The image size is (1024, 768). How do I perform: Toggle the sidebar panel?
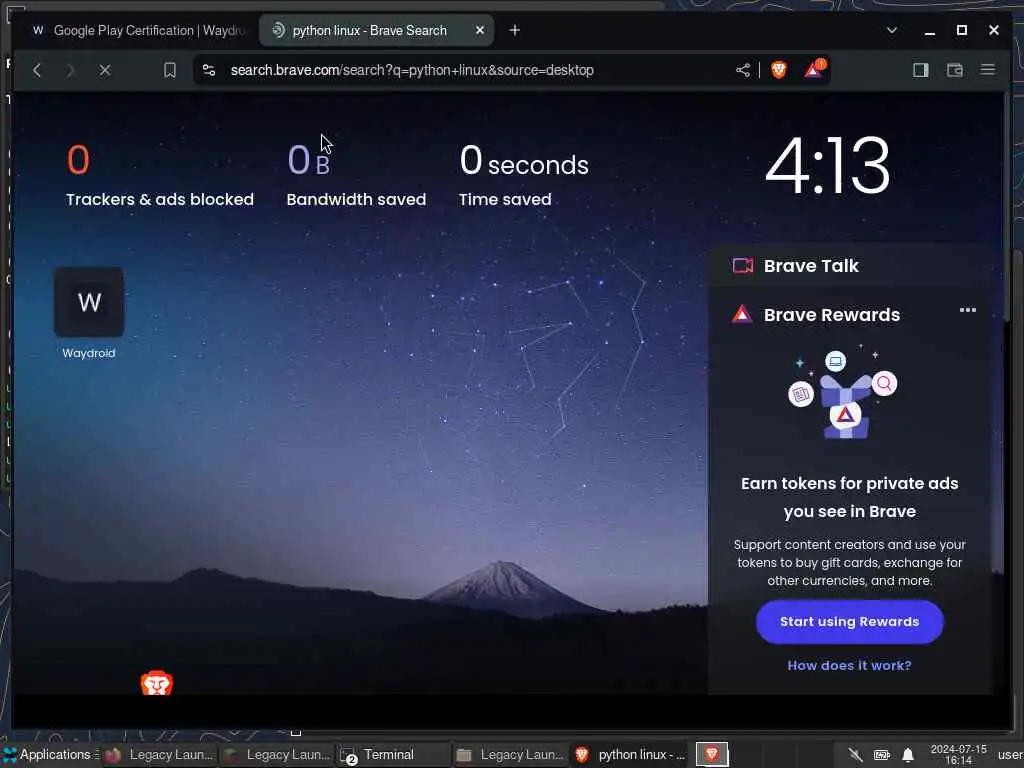[921, 70]
